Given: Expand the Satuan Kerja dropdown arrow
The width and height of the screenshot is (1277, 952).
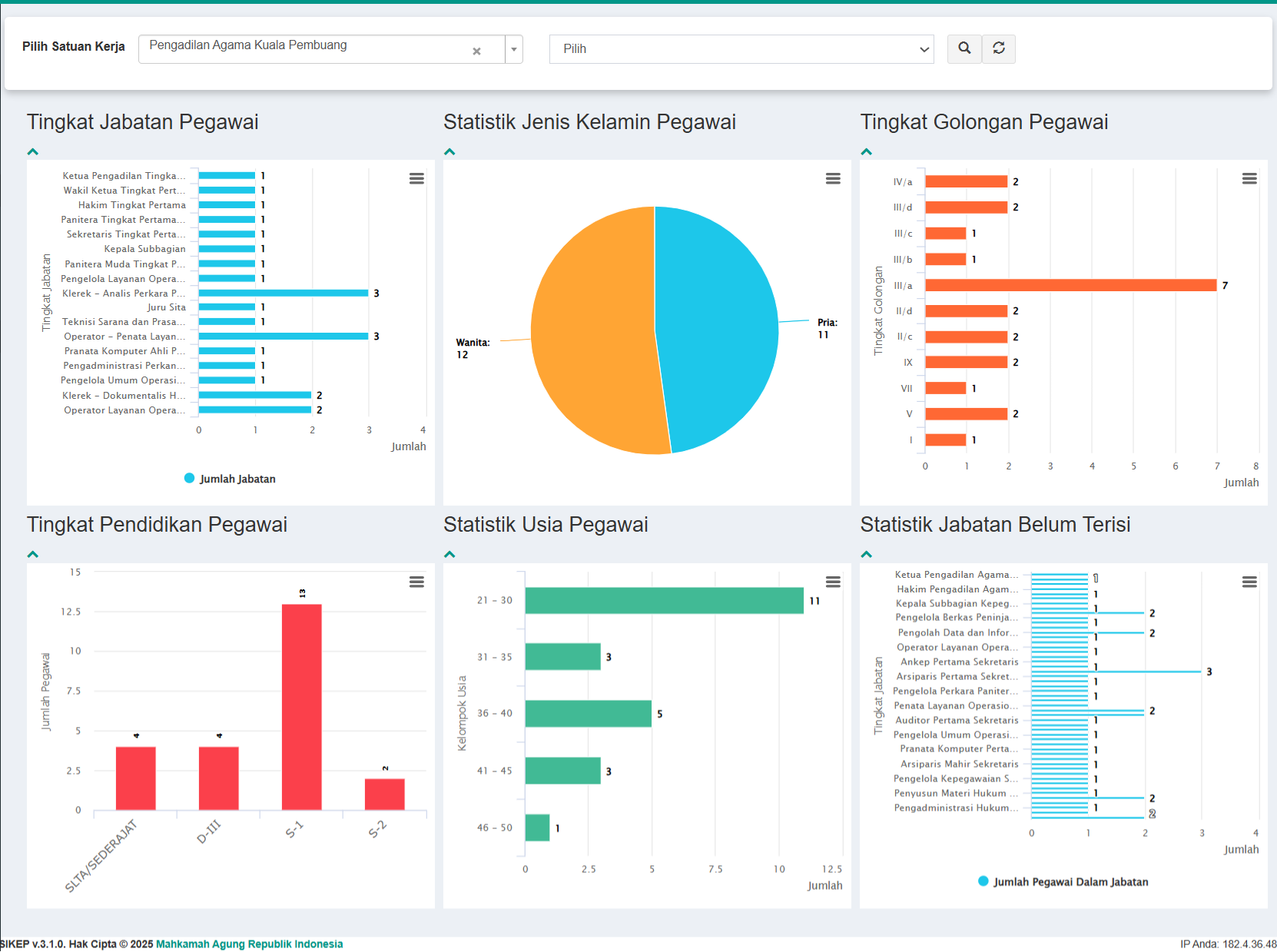Looking at the screenshot, I should tap(514, 49).
